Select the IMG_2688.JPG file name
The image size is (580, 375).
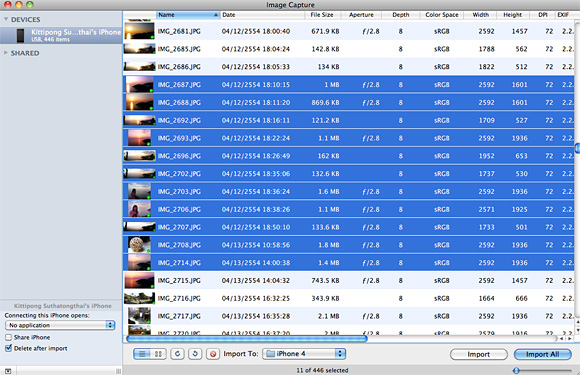pyautogui.click(x=179, y=102)
